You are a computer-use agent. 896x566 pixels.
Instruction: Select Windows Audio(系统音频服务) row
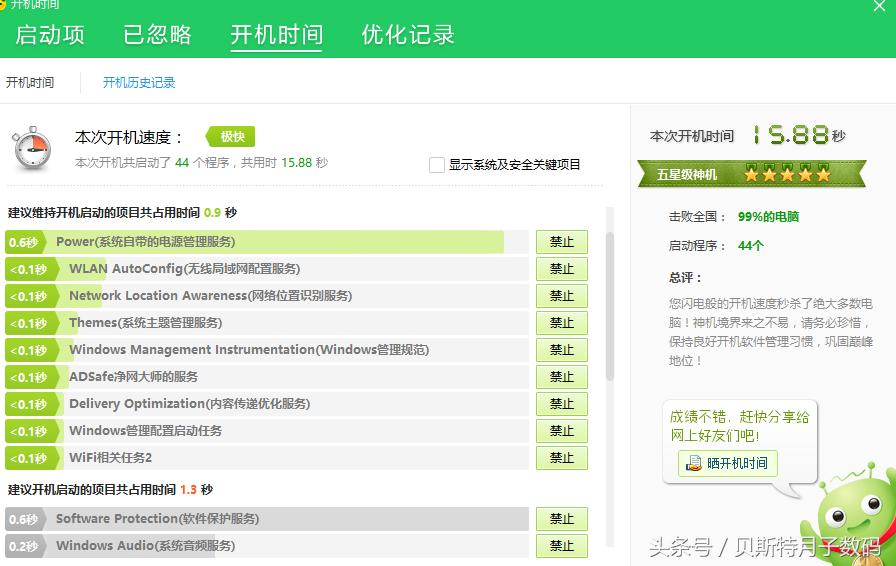click(x=267, y=546)
